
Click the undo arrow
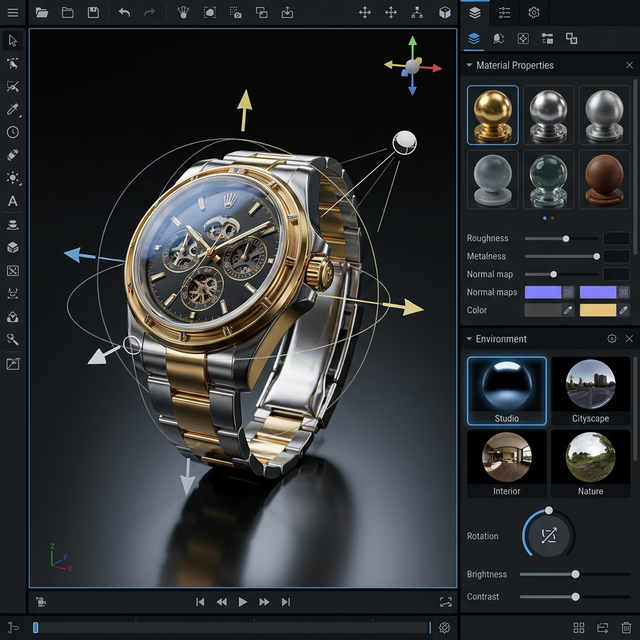(x=124, y=13)
